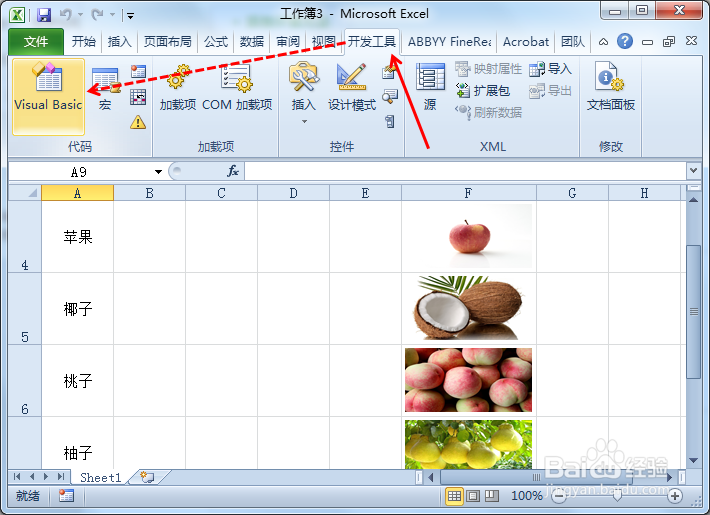Select the peaches picture
This screenshot has height=515, width=710.
point(469,380)
